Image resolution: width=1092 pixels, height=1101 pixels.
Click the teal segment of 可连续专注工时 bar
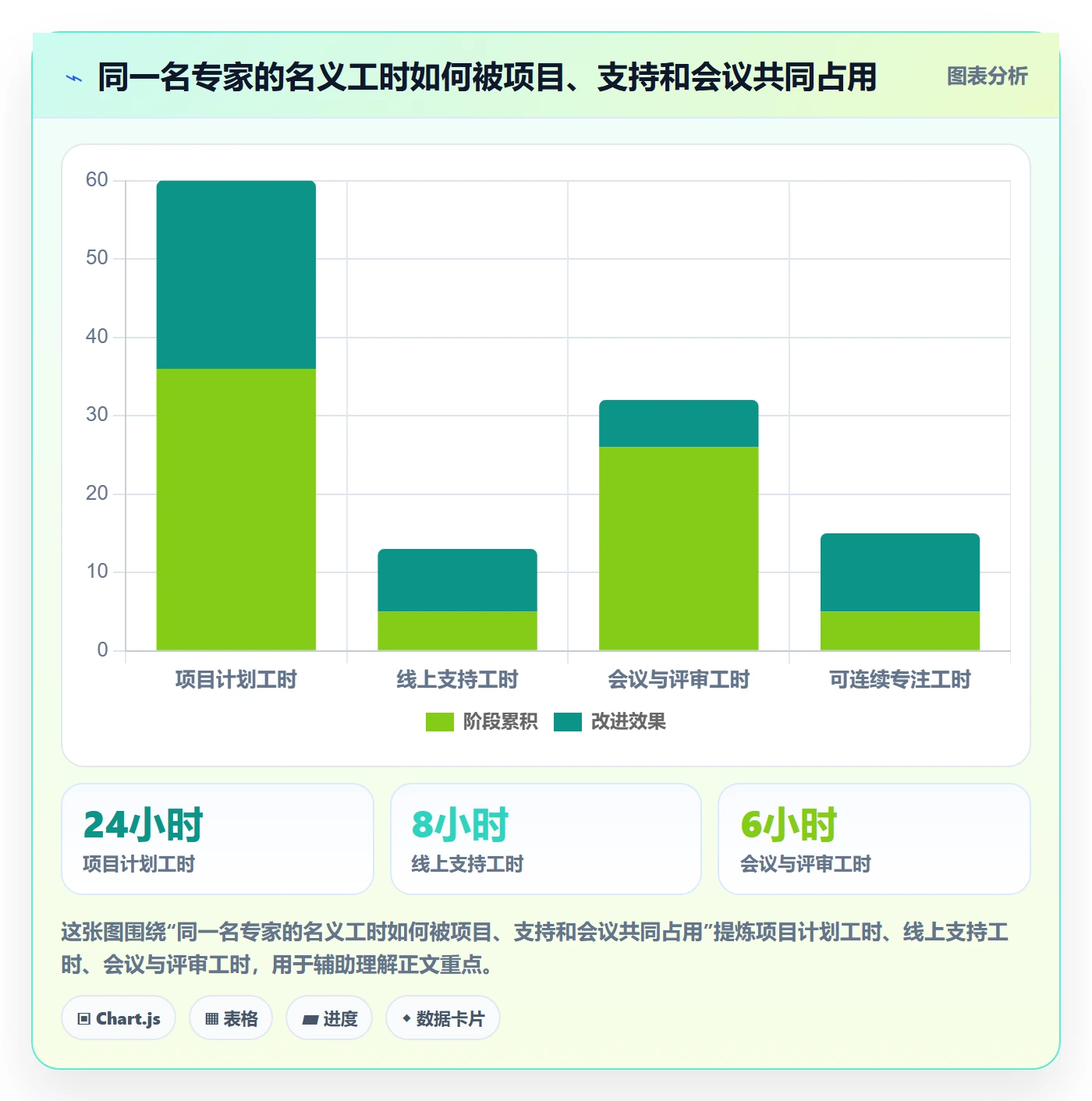point(900,572)
